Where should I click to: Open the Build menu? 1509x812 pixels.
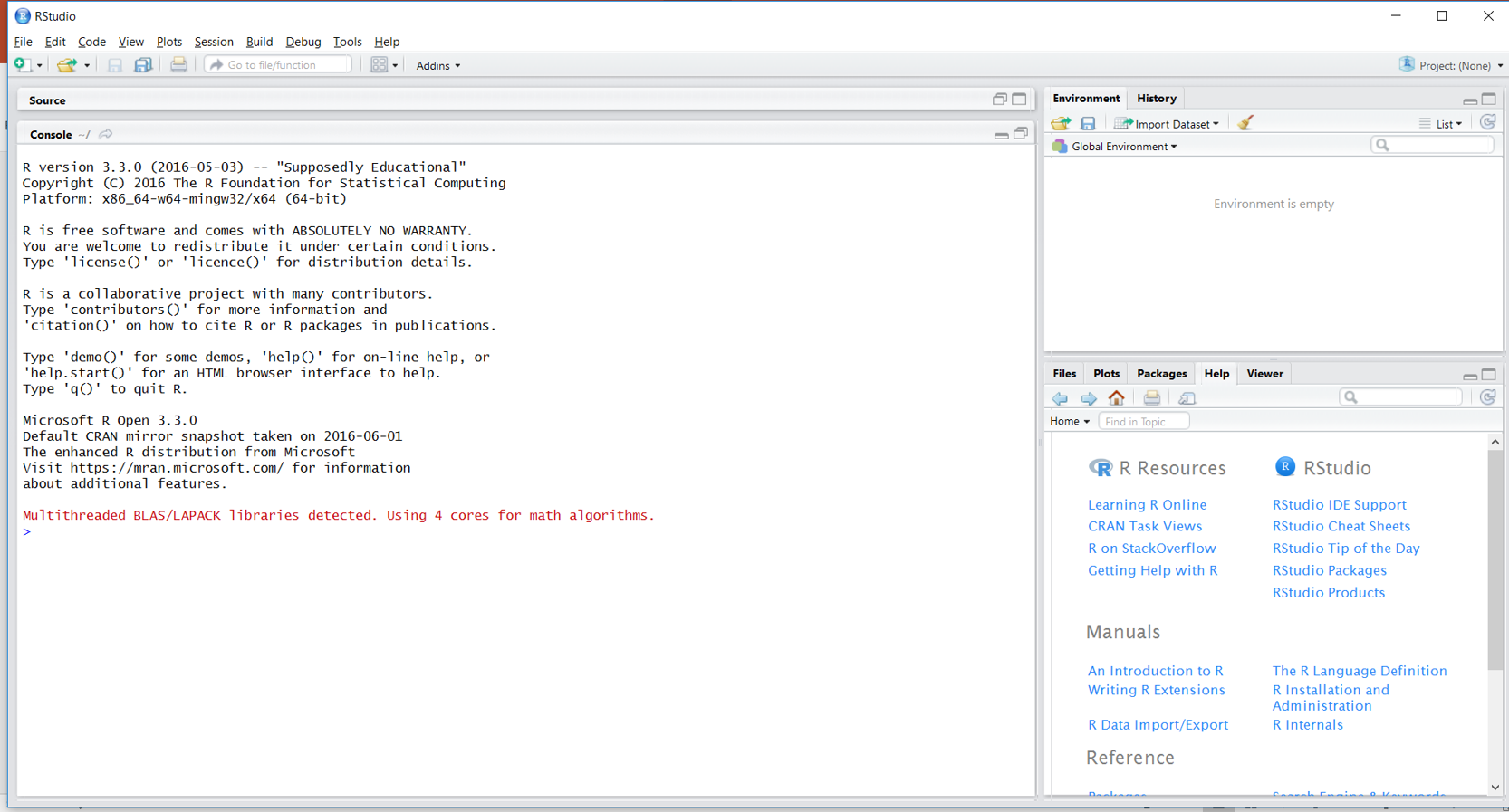(x=259, y=42)
